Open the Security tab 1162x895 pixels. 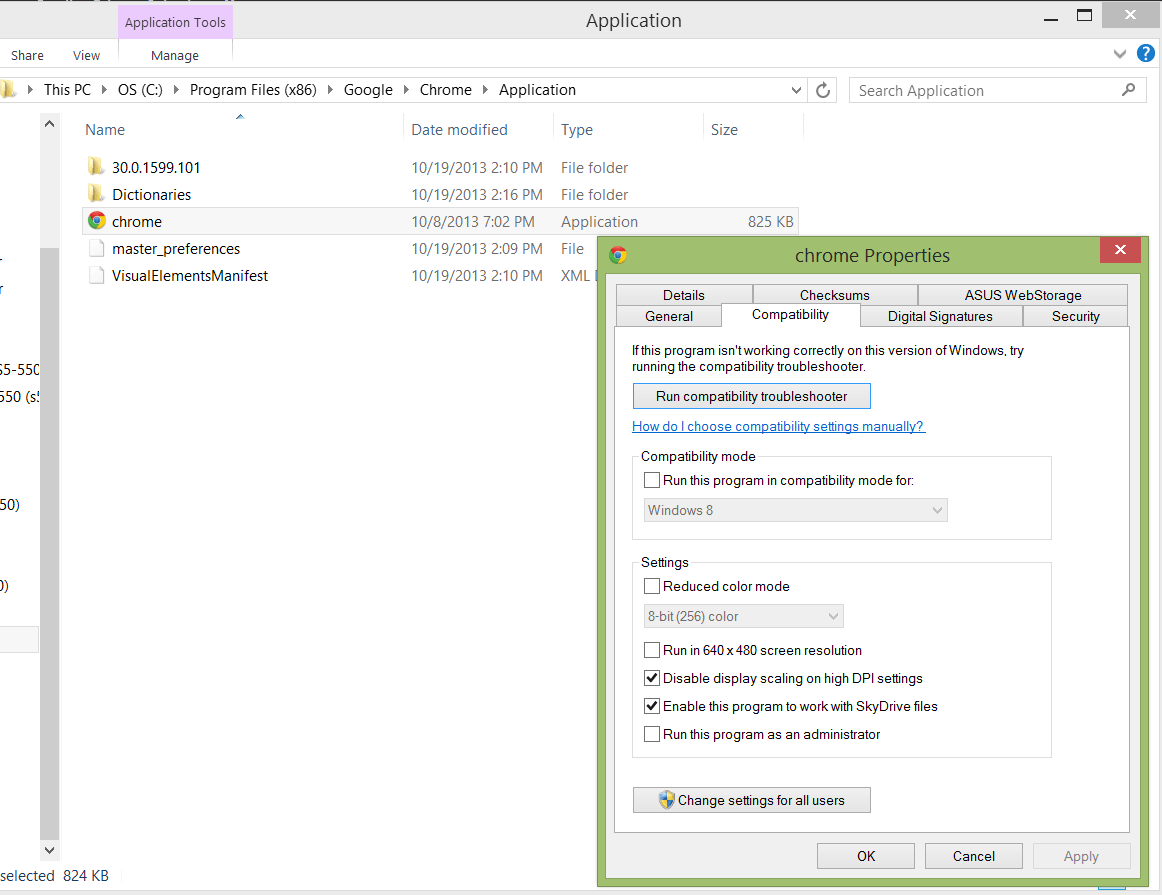click(1075, 316)
